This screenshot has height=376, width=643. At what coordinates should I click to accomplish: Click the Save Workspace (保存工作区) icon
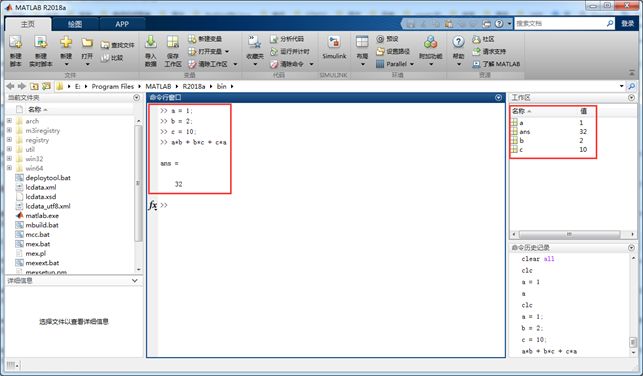pos(173,42)
